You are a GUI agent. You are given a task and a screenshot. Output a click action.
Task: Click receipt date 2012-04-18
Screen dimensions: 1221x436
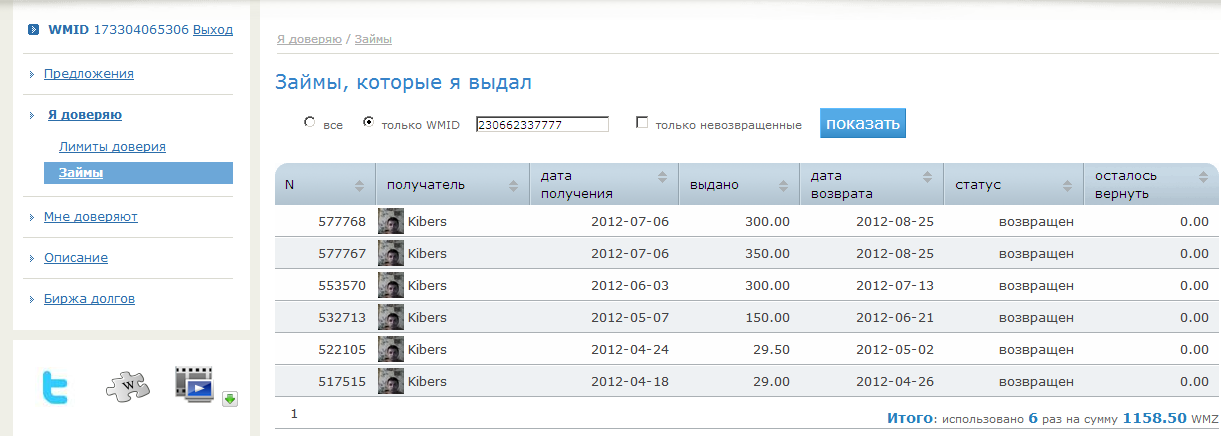pos(630,382)
